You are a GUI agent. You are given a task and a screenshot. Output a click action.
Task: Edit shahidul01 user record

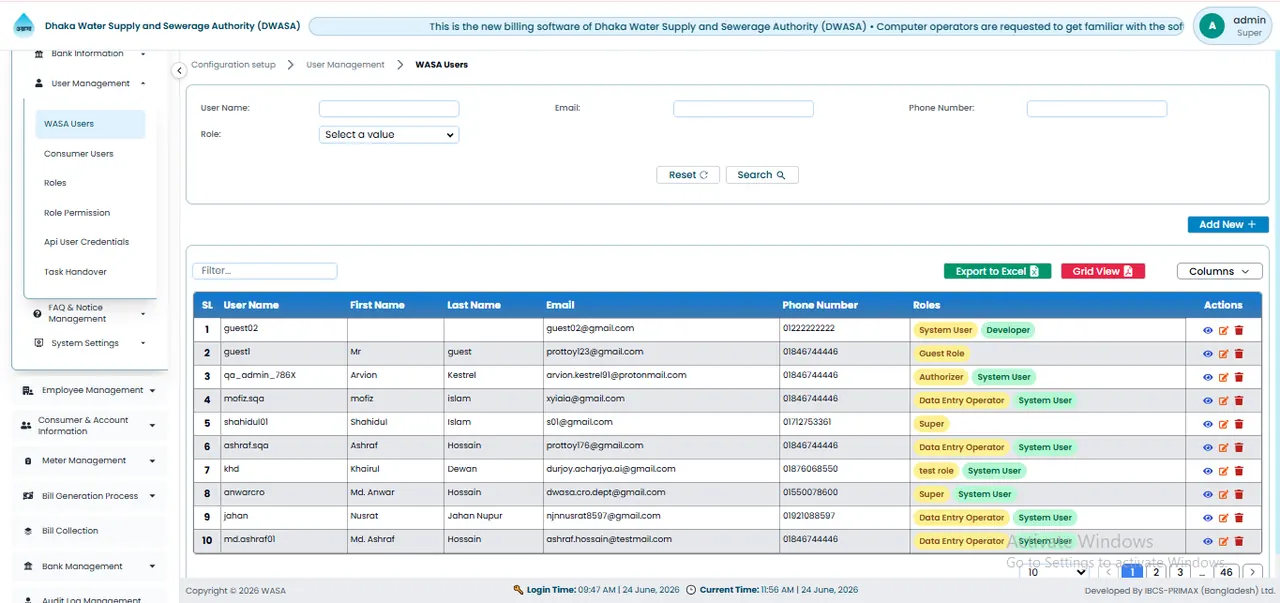[1223, 424]
